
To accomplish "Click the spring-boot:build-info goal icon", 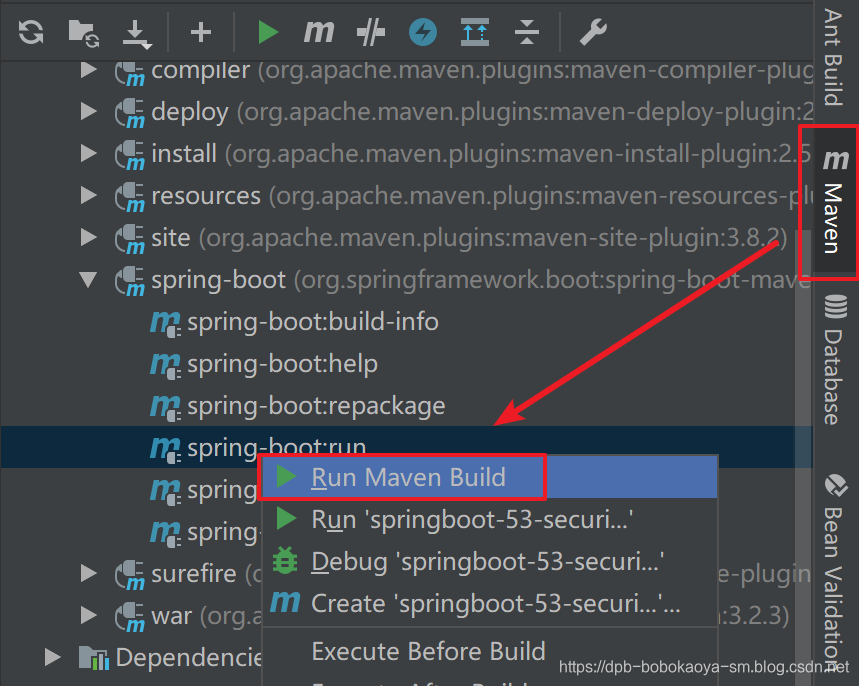I will pos(165,323).
